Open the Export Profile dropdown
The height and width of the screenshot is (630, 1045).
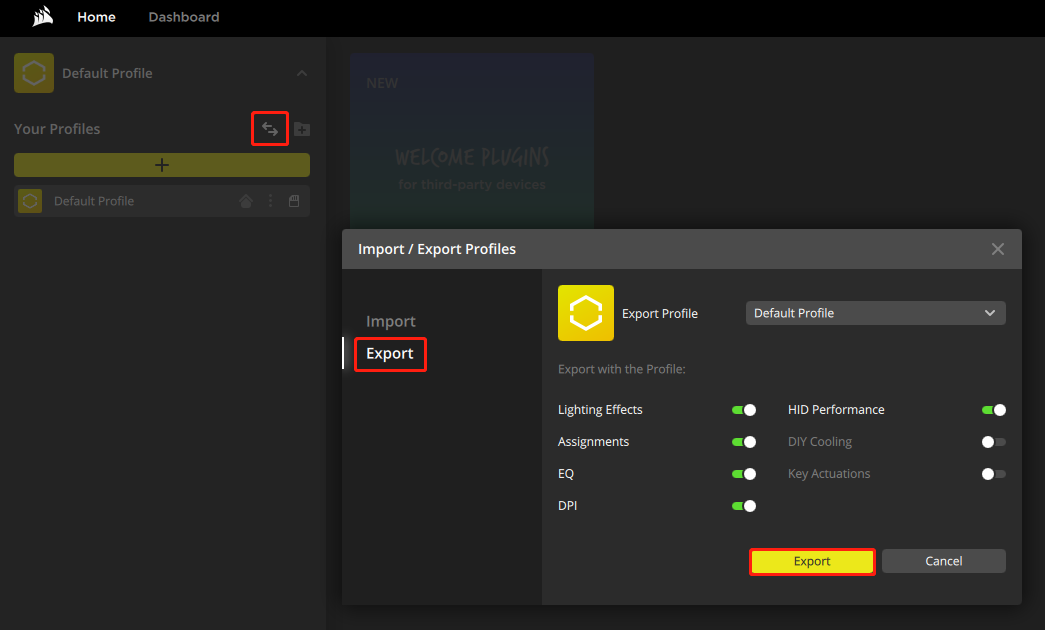(875, 313)
